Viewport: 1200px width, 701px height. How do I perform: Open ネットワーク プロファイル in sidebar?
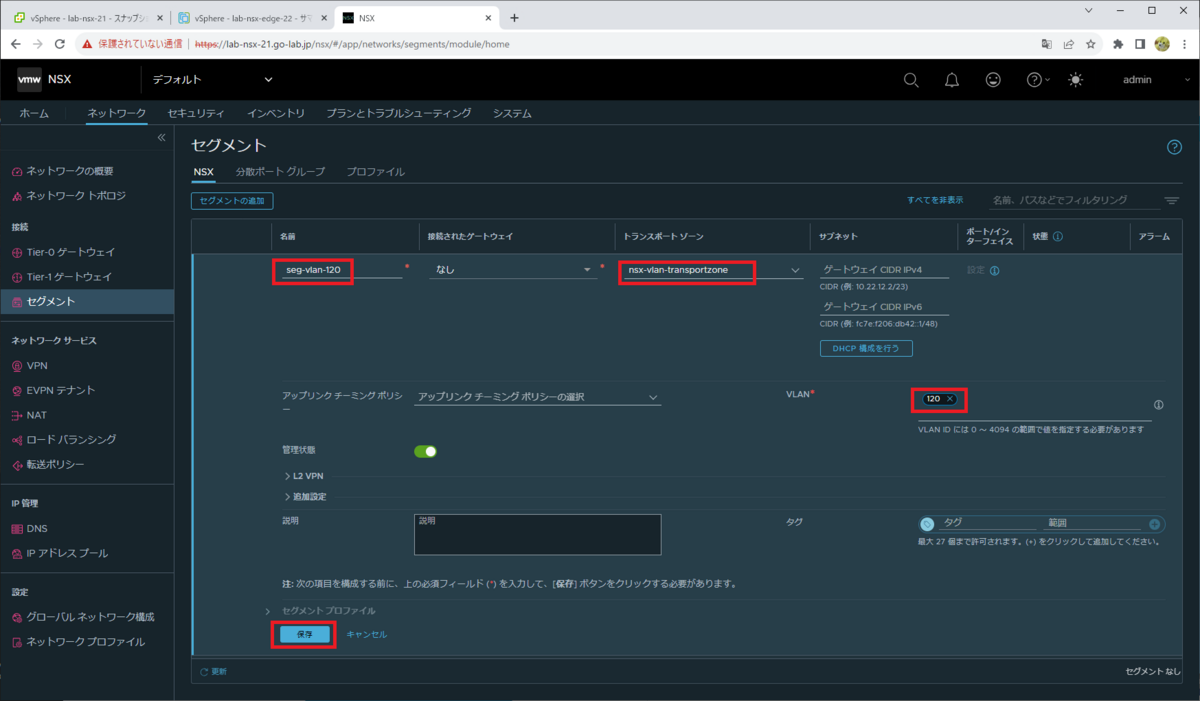87,642
